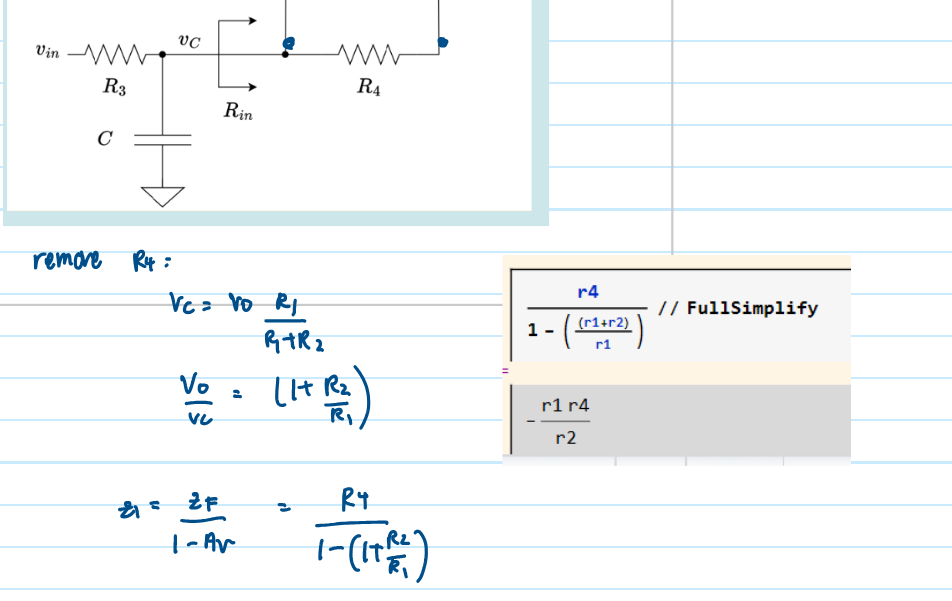
Task: Click the lower arrow above Rin label
Action: click(x=239, y=87)
